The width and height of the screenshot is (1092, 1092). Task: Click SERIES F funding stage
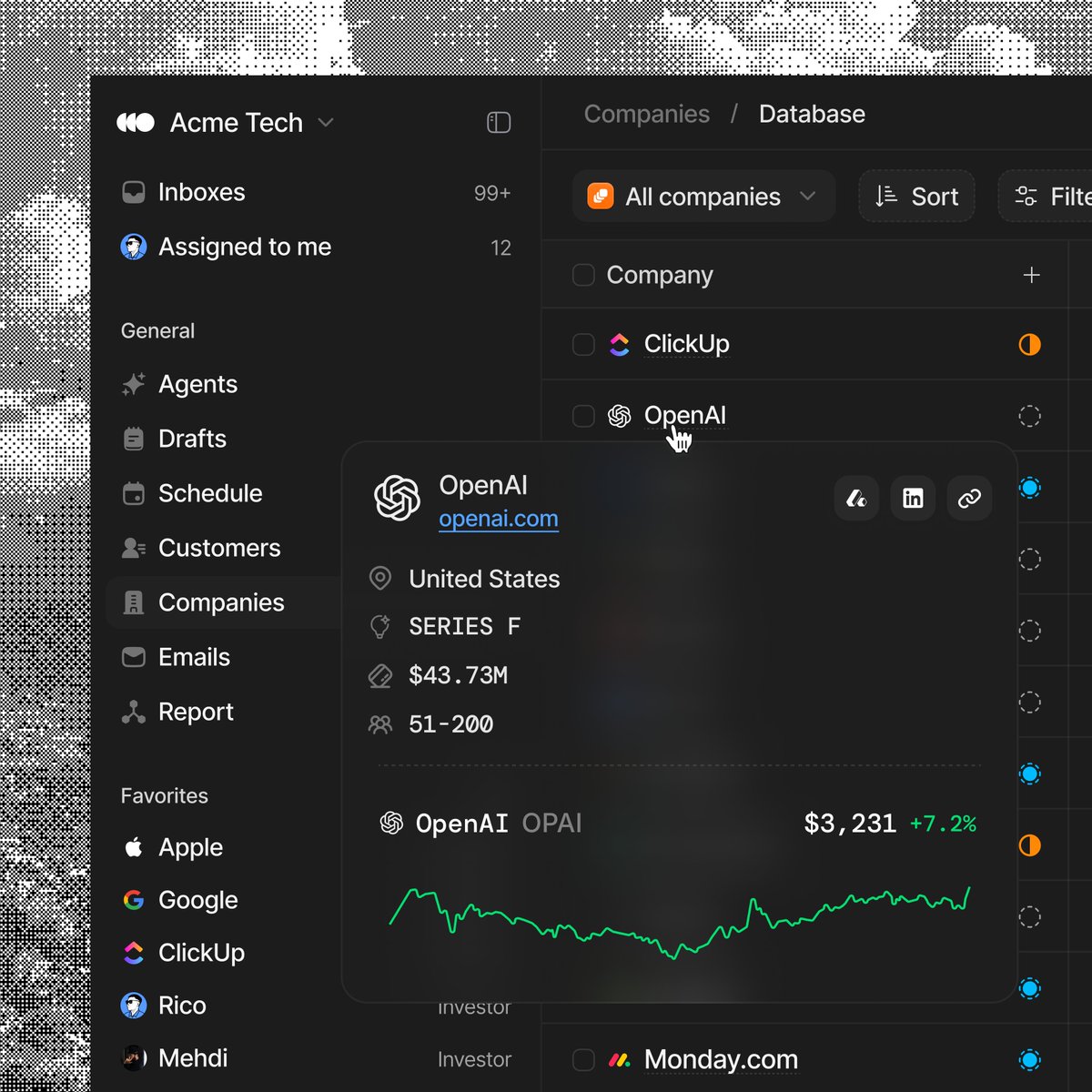465,626
